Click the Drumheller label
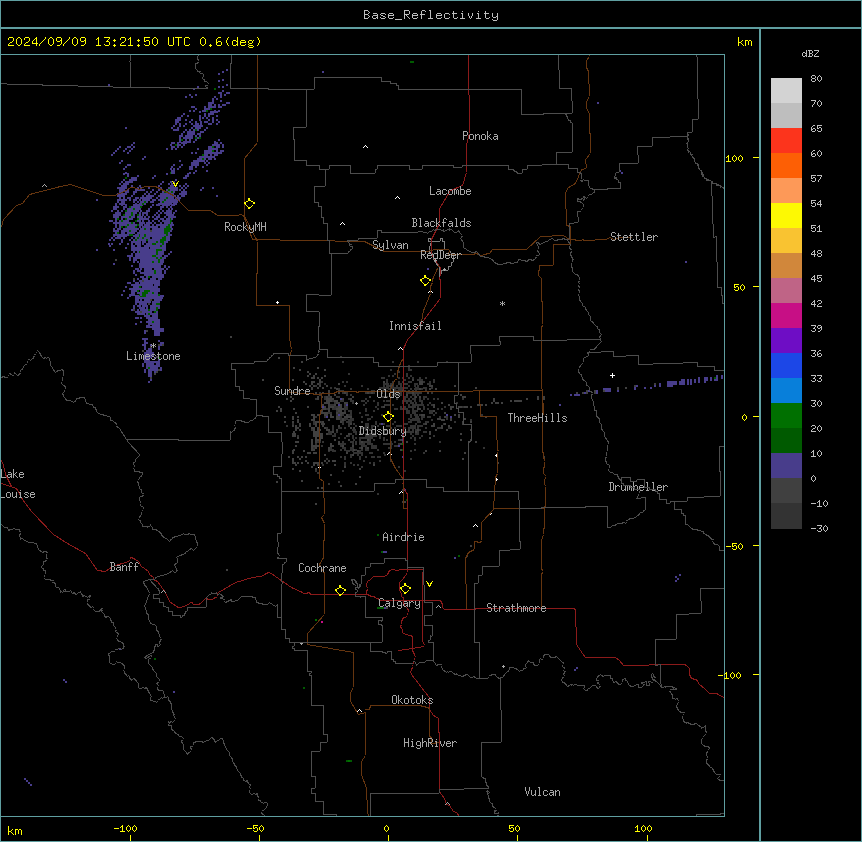Image resolution: width=862 pixels, height=842 pixels. pos(638,487)
